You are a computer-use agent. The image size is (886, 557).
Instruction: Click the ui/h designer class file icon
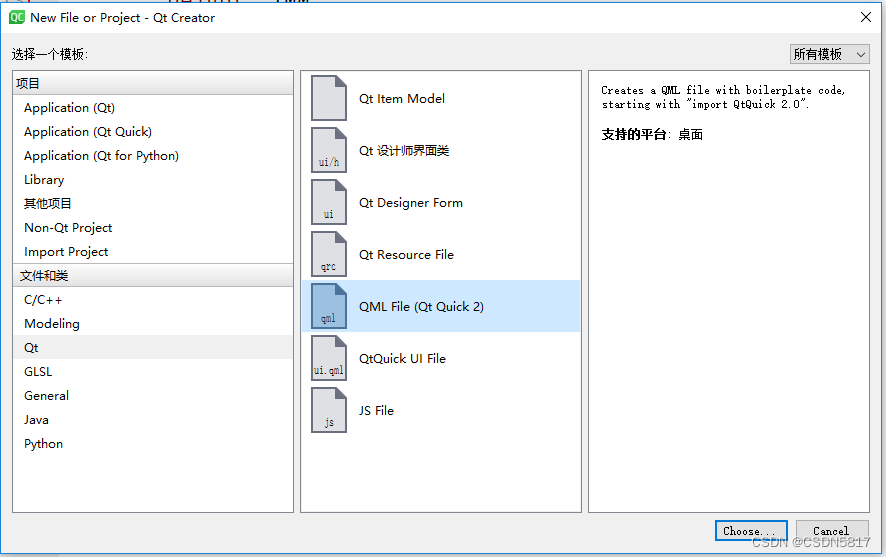coord(329,150)
